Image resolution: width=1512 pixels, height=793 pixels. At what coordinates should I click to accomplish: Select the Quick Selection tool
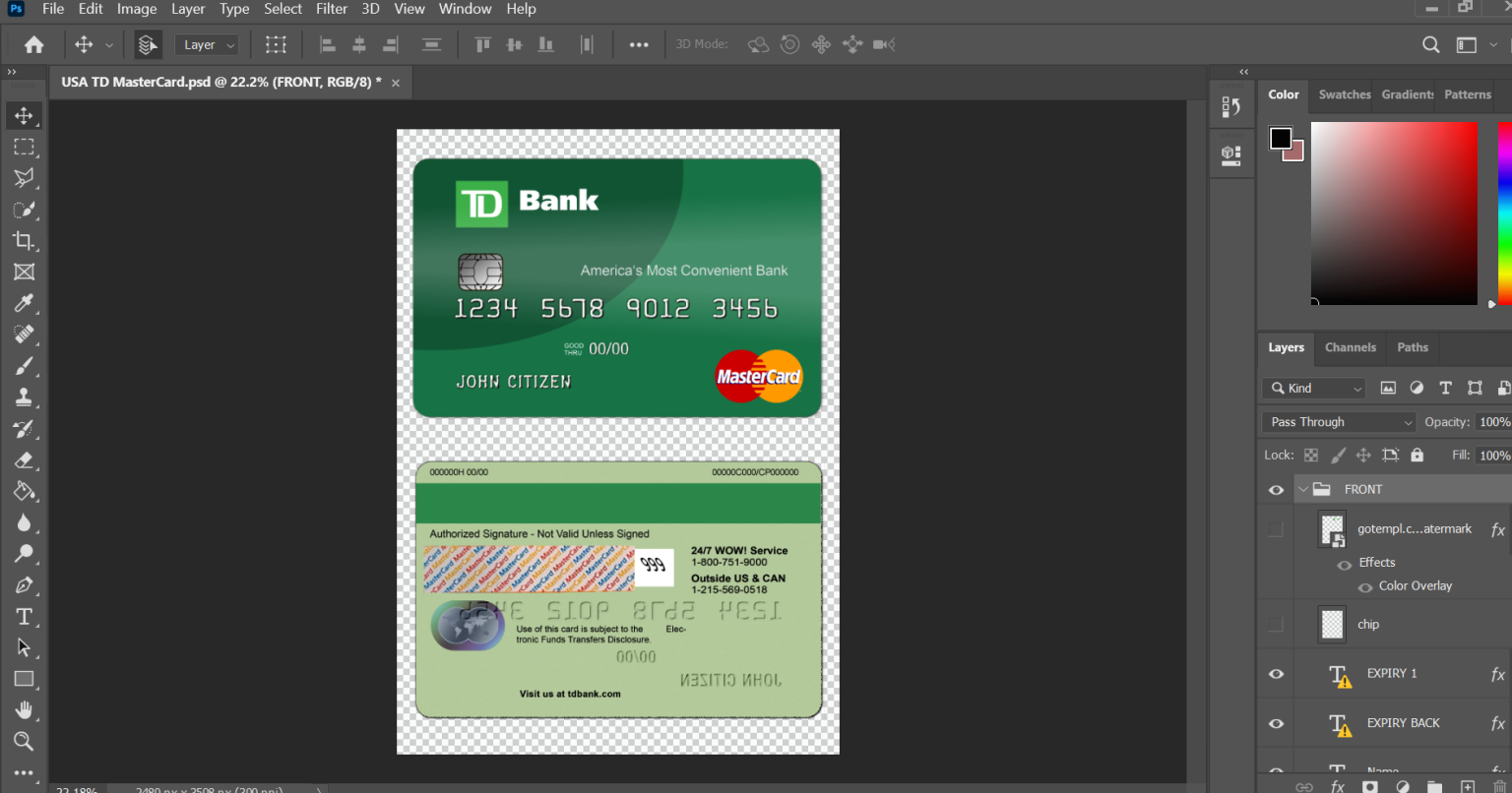coord(24,210)
